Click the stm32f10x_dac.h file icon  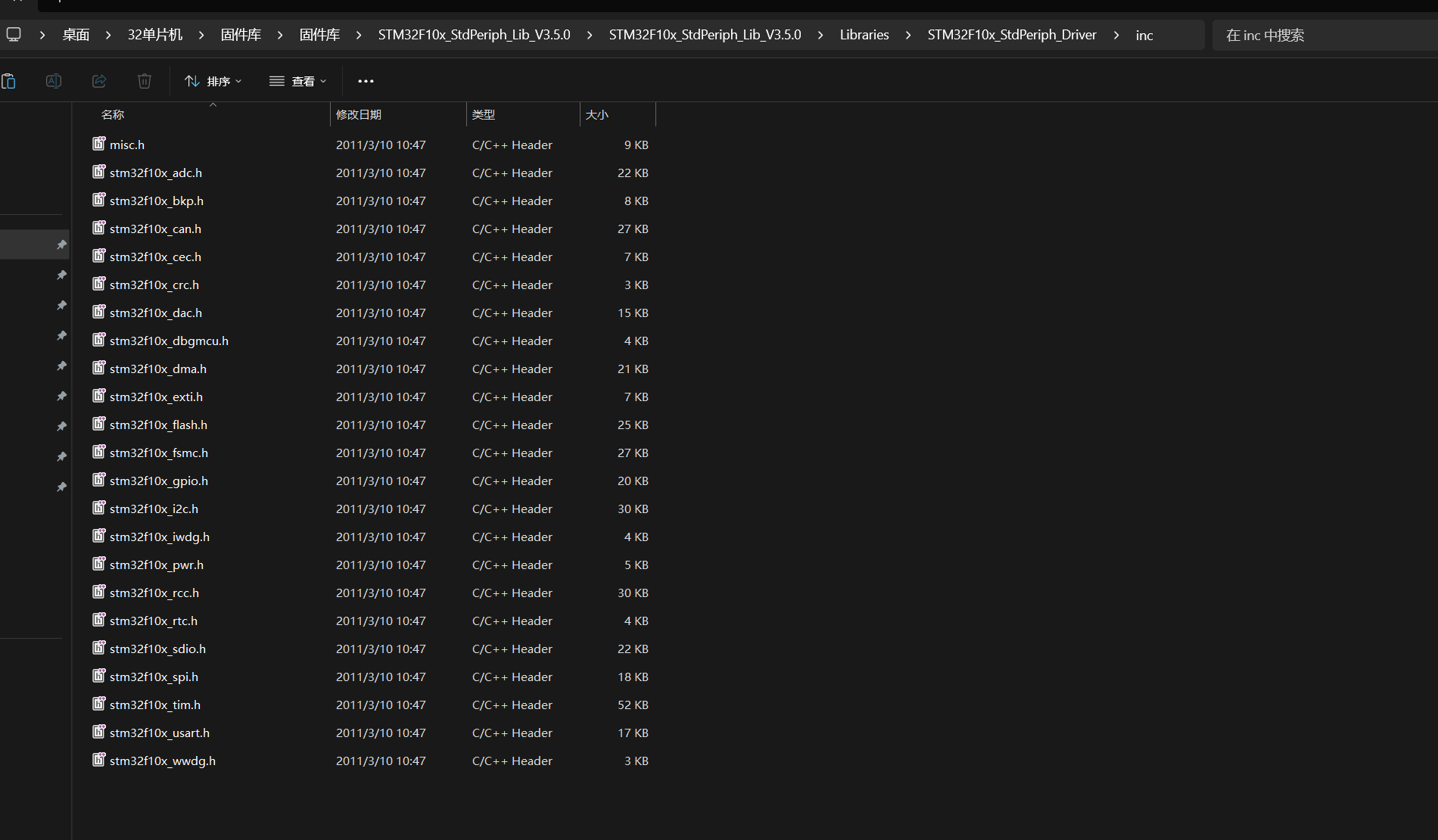(99, 312)
